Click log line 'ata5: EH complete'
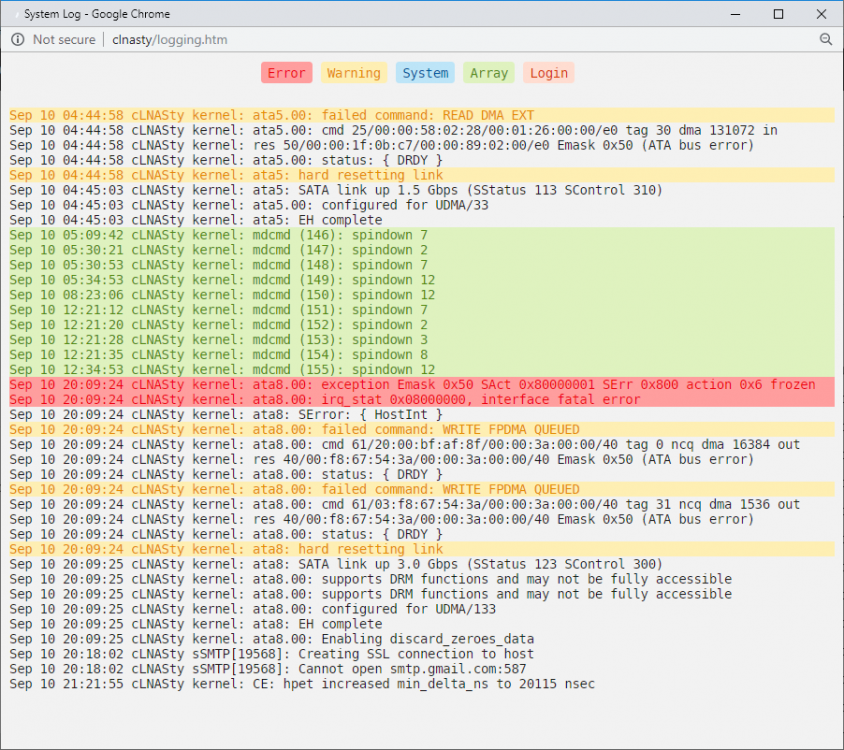Screen dimensions: 844x750 pyautogui.click(x=196, y=220)
